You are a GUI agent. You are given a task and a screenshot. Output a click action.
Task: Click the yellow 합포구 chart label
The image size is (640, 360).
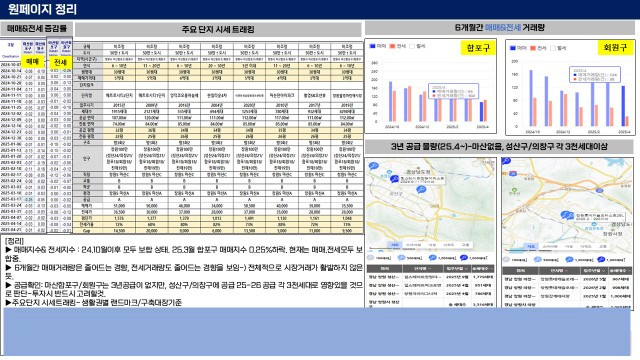click(x=478, y=48)
